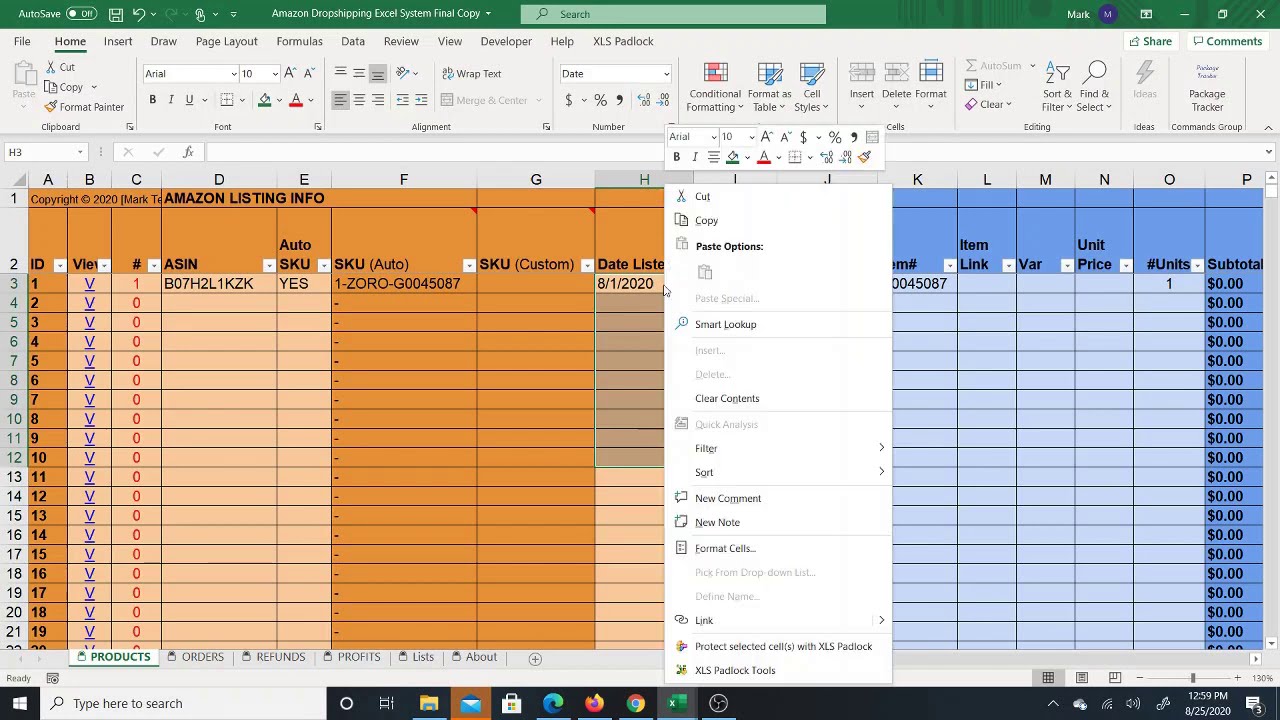
Task: Select cell with ASIN B07H2L1KZK
Action: tap(219, 284)
